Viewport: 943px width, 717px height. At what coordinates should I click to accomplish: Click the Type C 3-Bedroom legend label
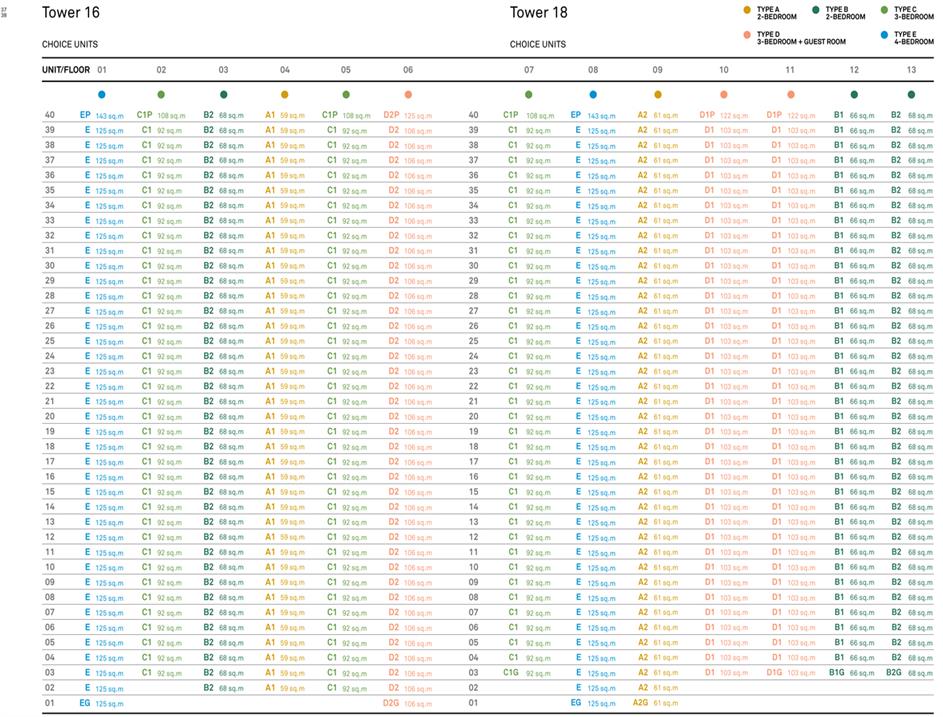pyautogui.click(x=913, y=13)
